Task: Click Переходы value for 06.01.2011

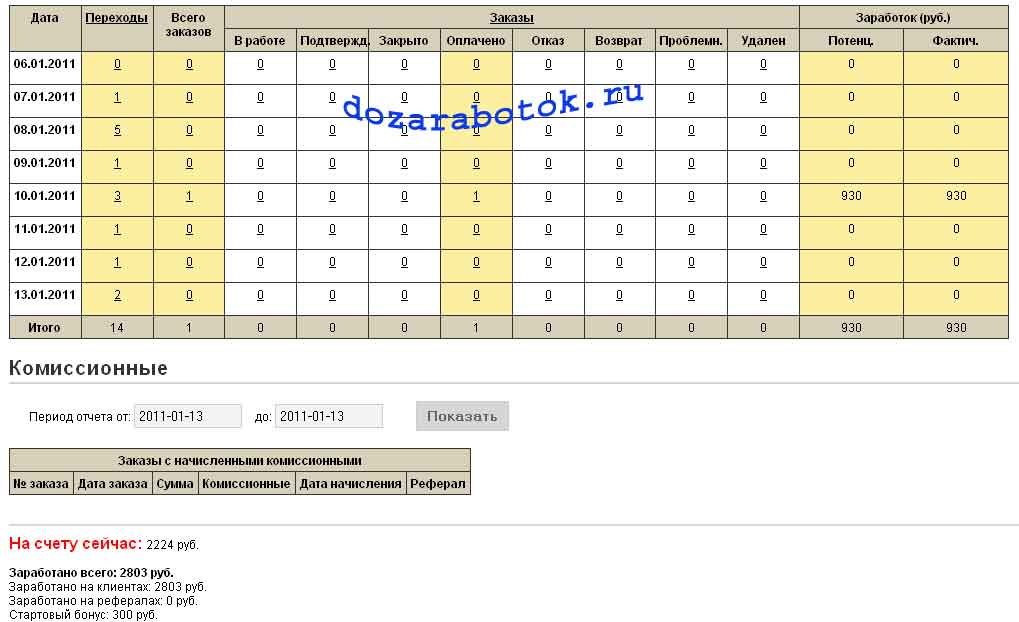Action: point(117,64)
